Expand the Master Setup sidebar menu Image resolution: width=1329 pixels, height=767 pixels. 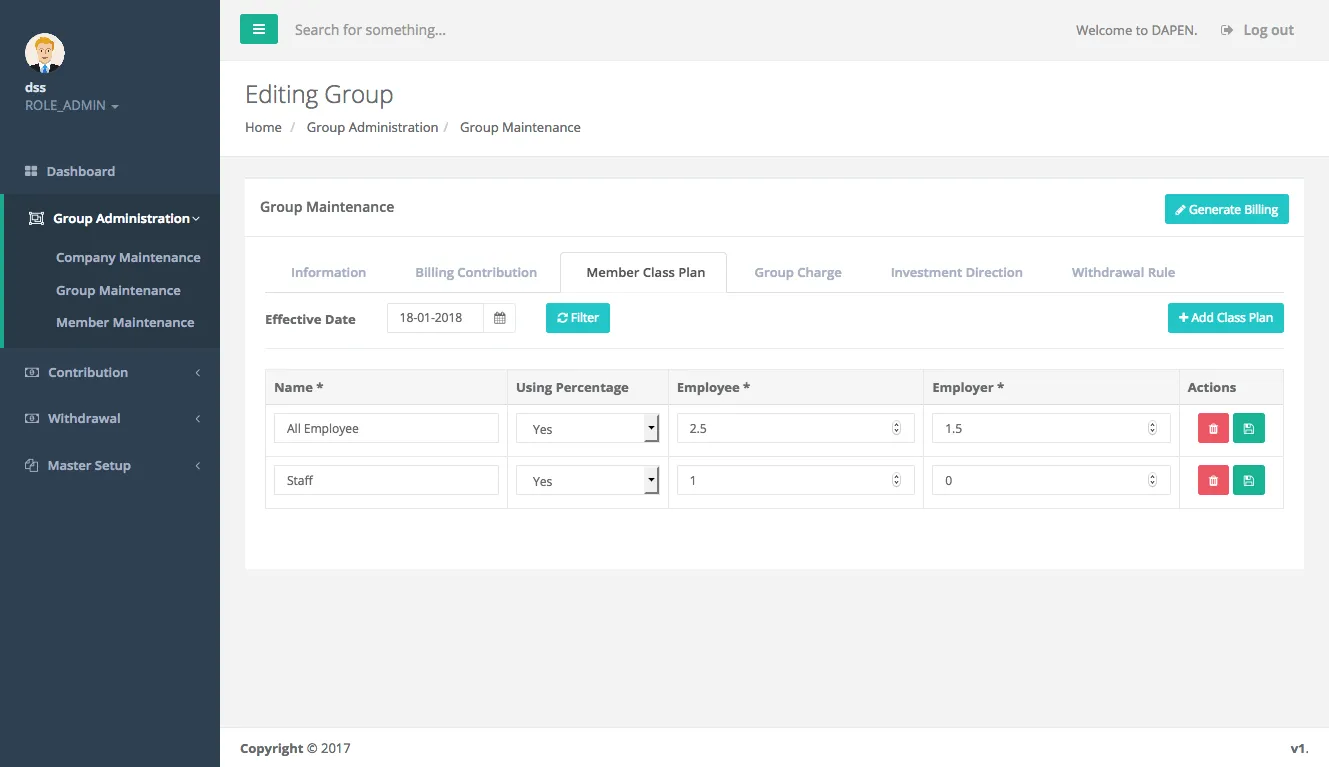110,465
